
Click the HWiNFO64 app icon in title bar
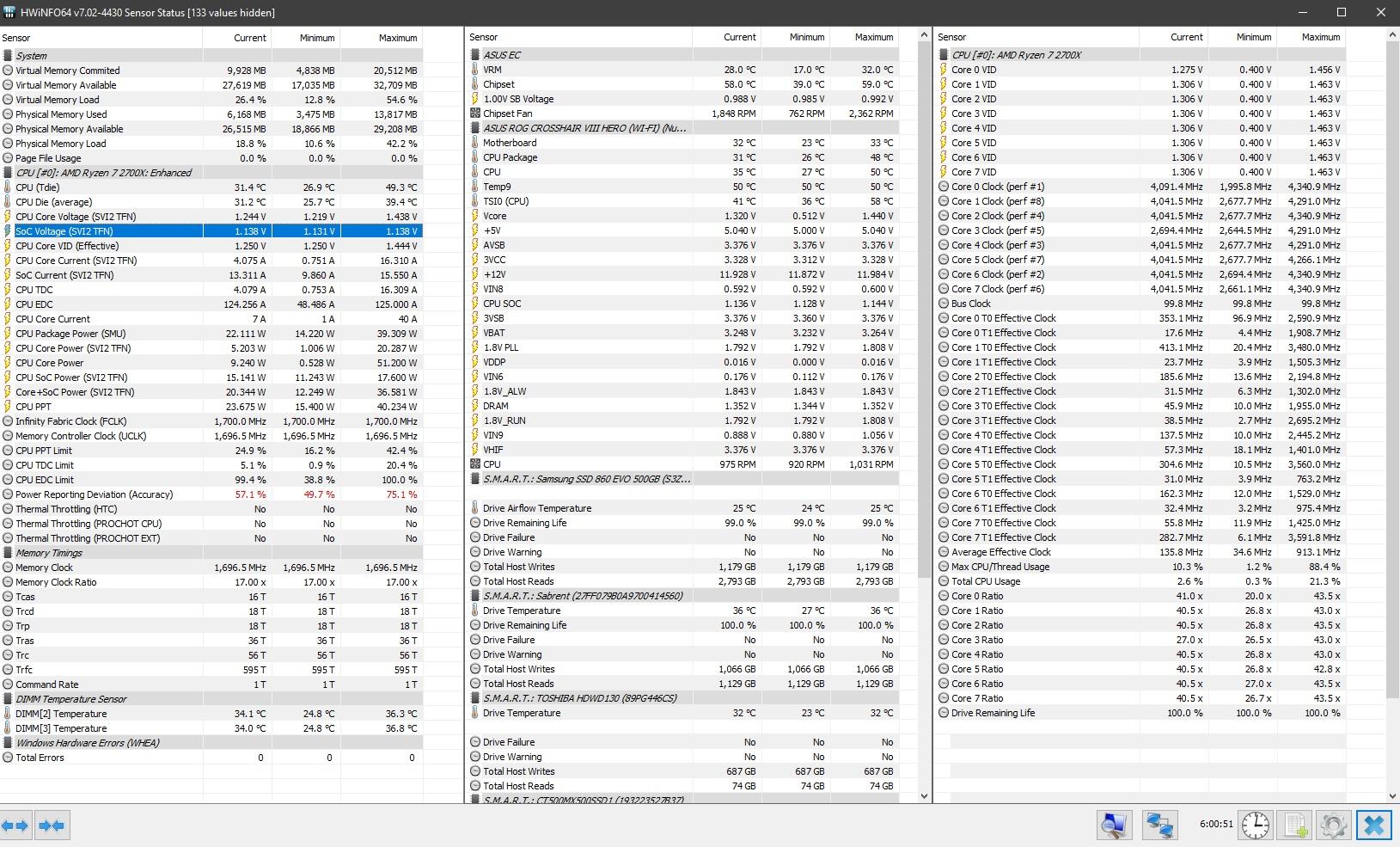(x=11, y=12)
